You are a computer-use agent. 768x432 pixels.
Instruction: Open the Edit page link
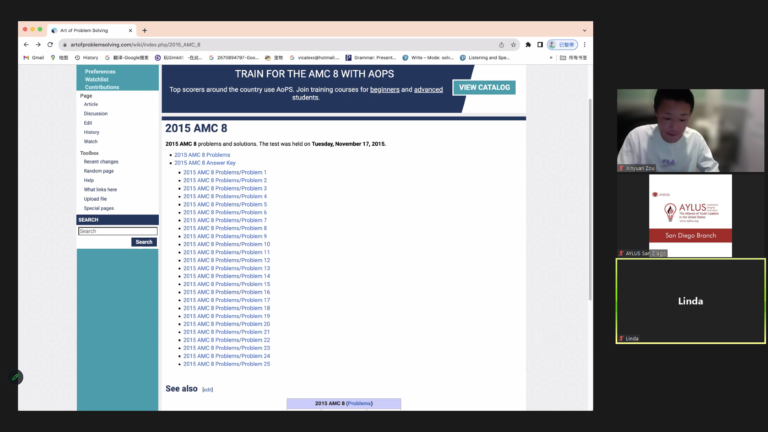[88, 123]
